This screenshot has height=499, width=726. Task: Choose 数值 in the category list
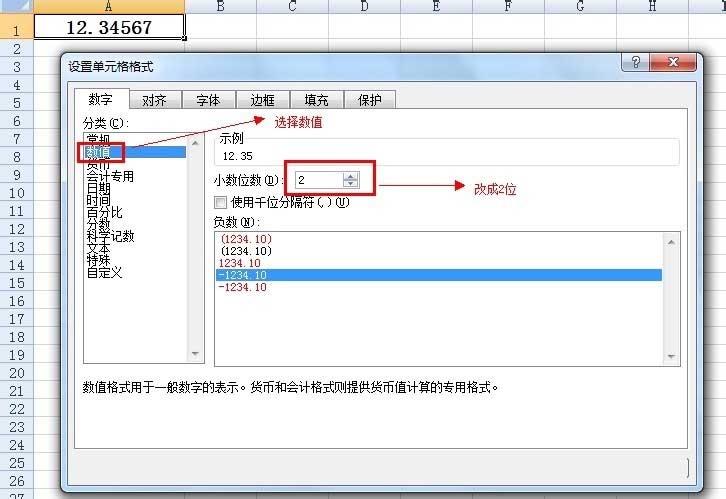[105, 152]
